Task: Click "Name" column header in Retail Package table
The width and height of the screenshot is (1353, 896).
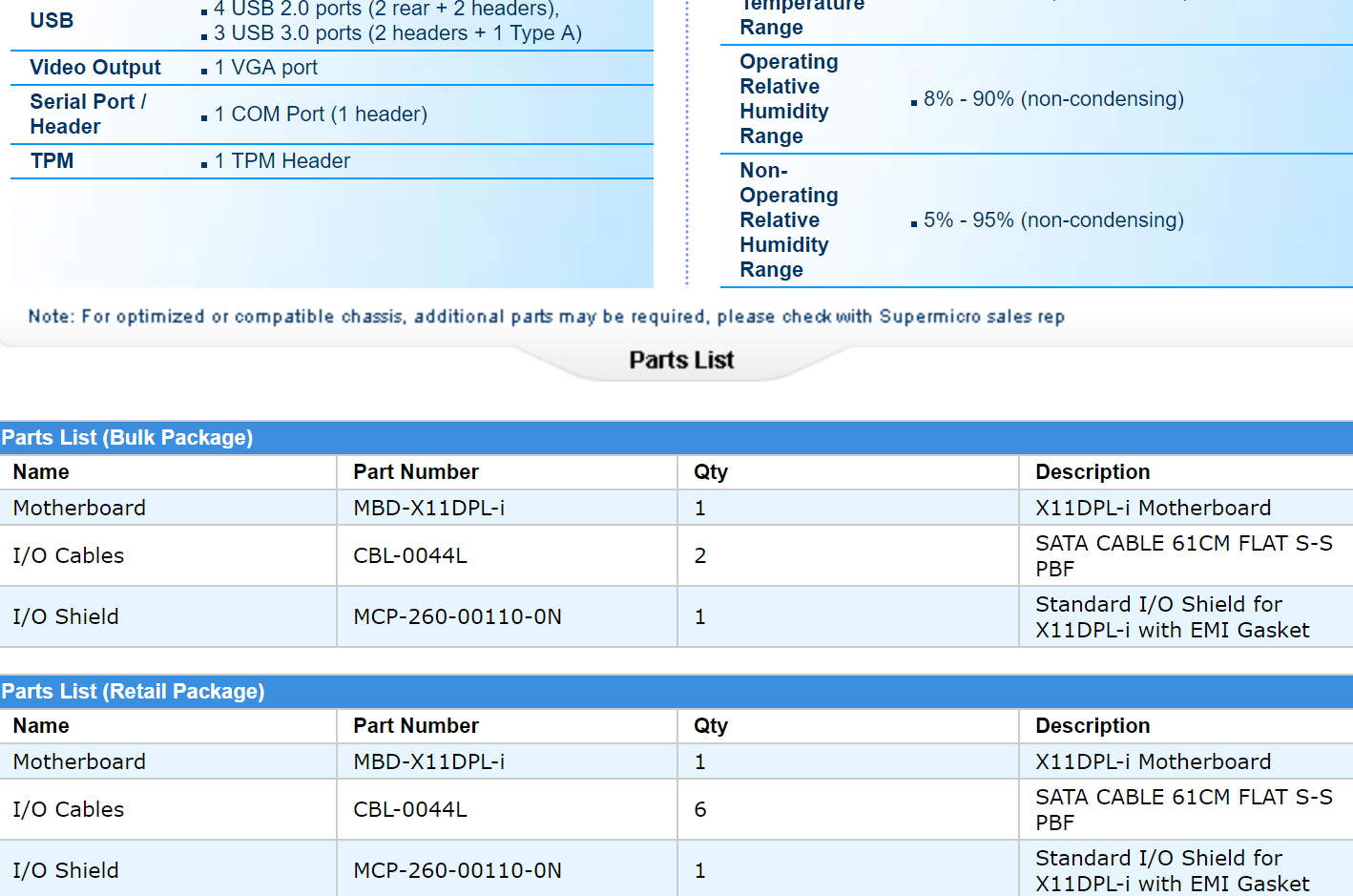Action: (x=41, y=726)
